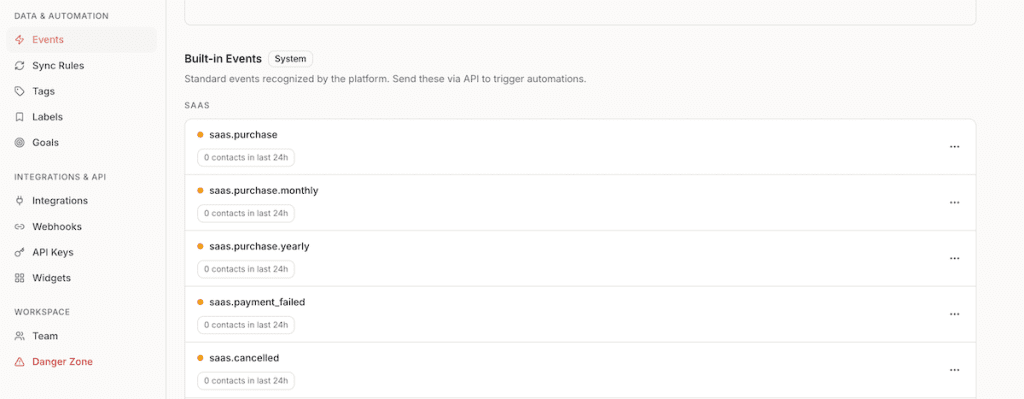Click the Integrations plug icon

tap(20, 201)
